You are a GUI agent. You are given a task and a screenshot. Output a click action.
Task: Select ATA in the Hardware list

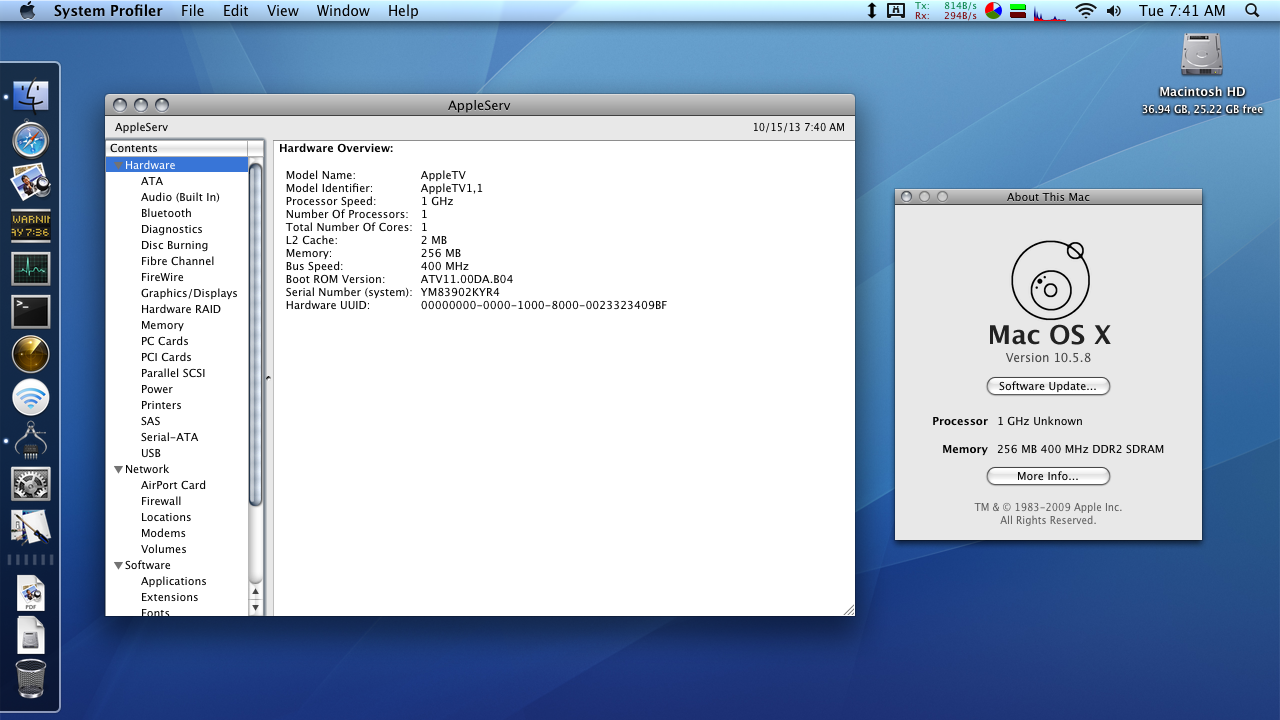[152, 181]
